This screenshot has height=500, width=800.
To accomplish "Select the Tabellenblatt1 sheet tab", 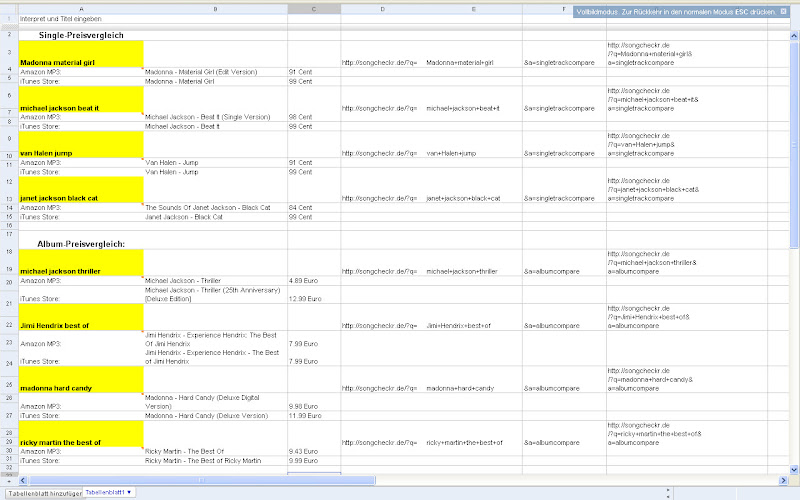I will (x=105, y=492).
